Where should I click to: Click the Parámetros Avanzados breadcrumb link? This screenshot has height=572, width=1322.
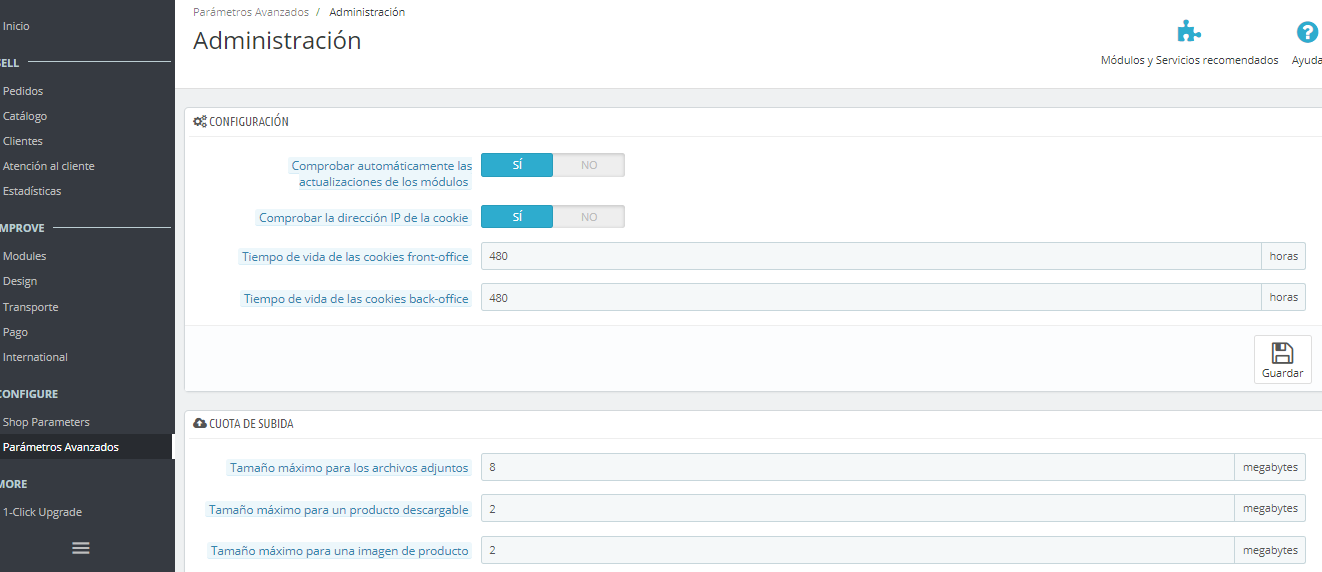251,12
